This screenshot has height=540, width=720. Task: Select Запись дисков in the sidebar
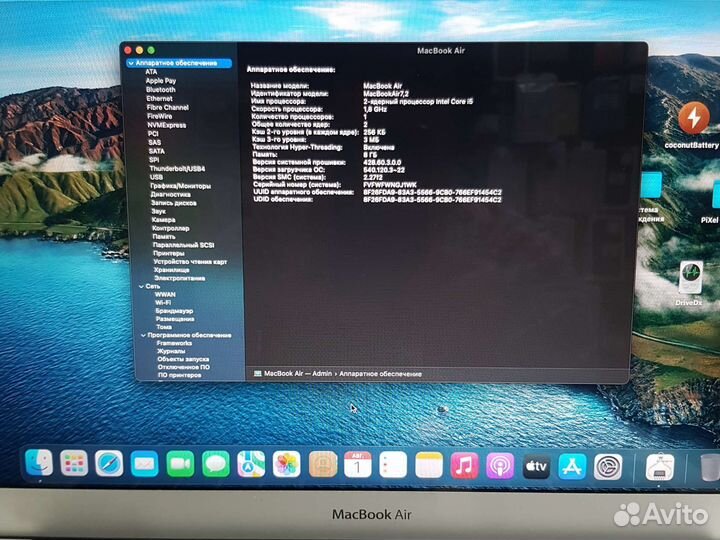pyautogui.click(x=174, y=202)
